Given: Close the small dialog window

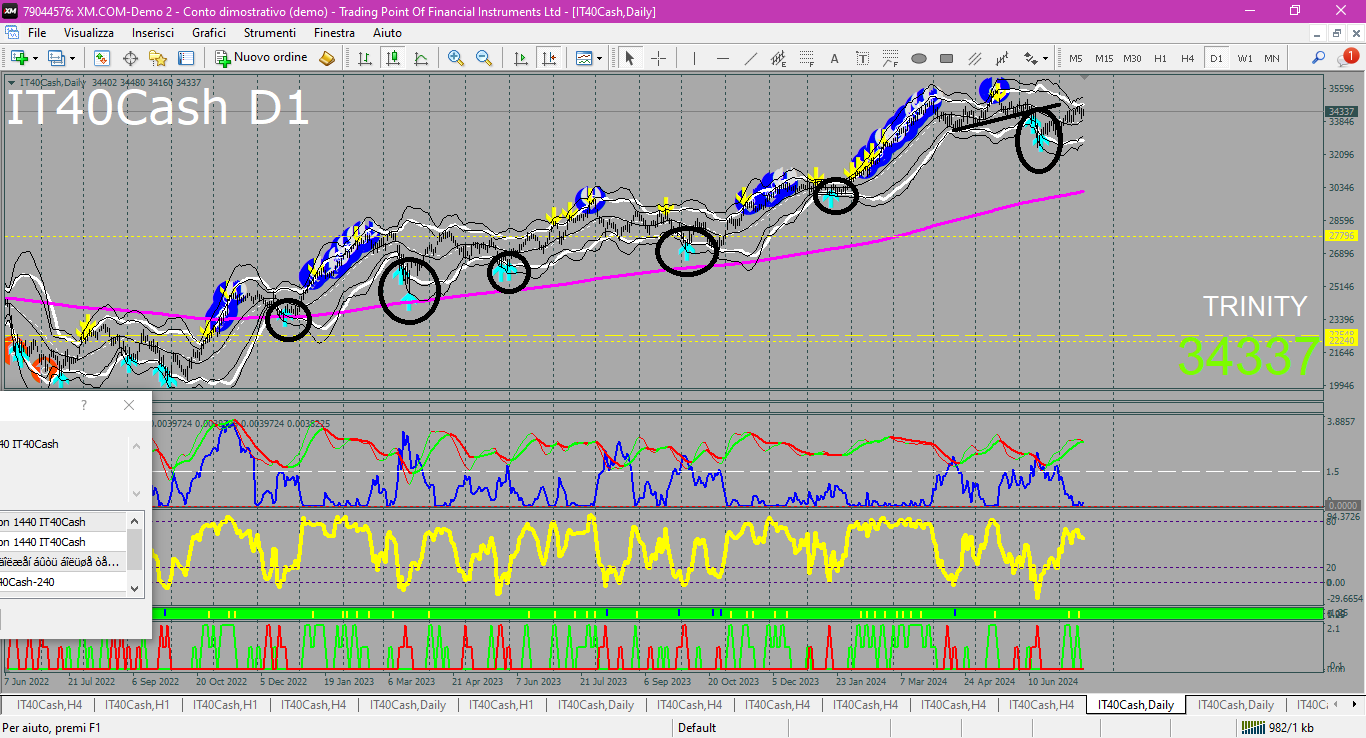Looking at the screenshot, I should 129,405.
